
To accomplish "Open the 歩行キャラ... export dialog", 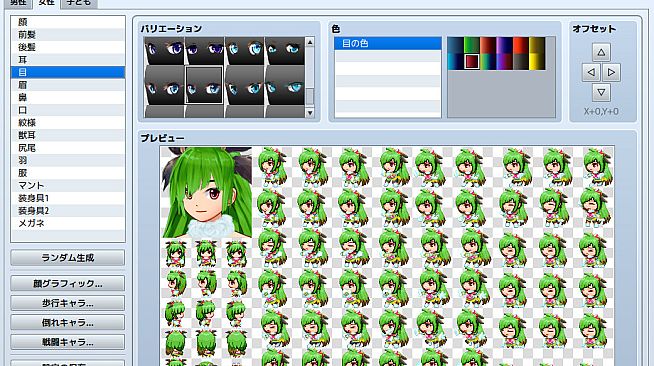I will [68, 303].
